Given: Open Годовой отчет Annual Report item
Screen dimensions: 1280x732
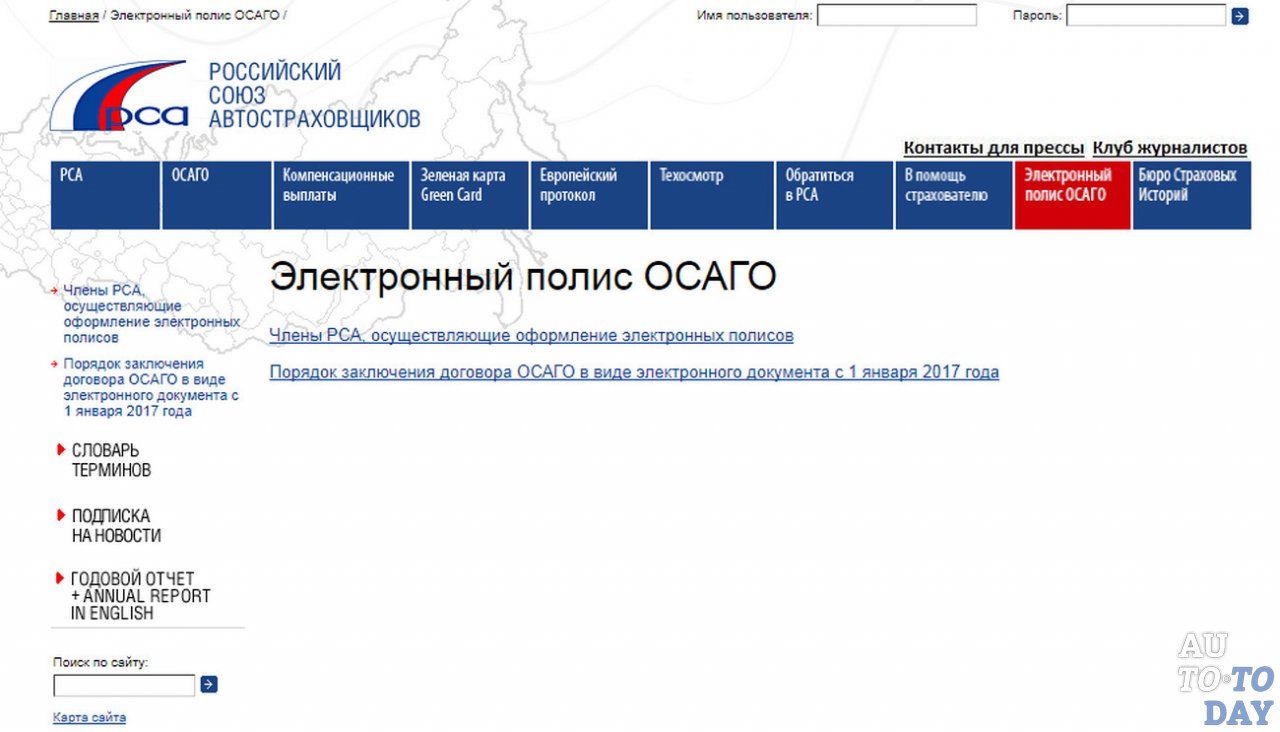Looking at the screenshot, I should coord(140,596).
